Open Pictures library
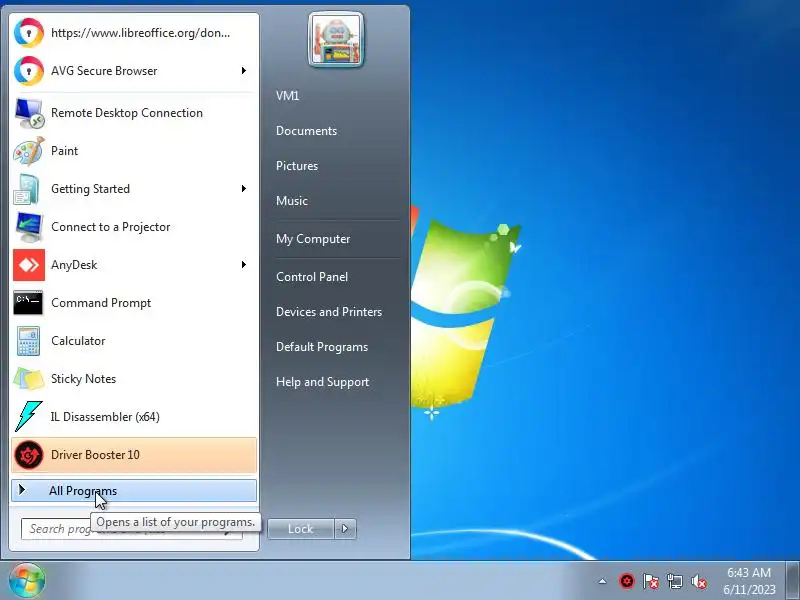This screenshot has width=800, height=600. [x=296, y=166]
